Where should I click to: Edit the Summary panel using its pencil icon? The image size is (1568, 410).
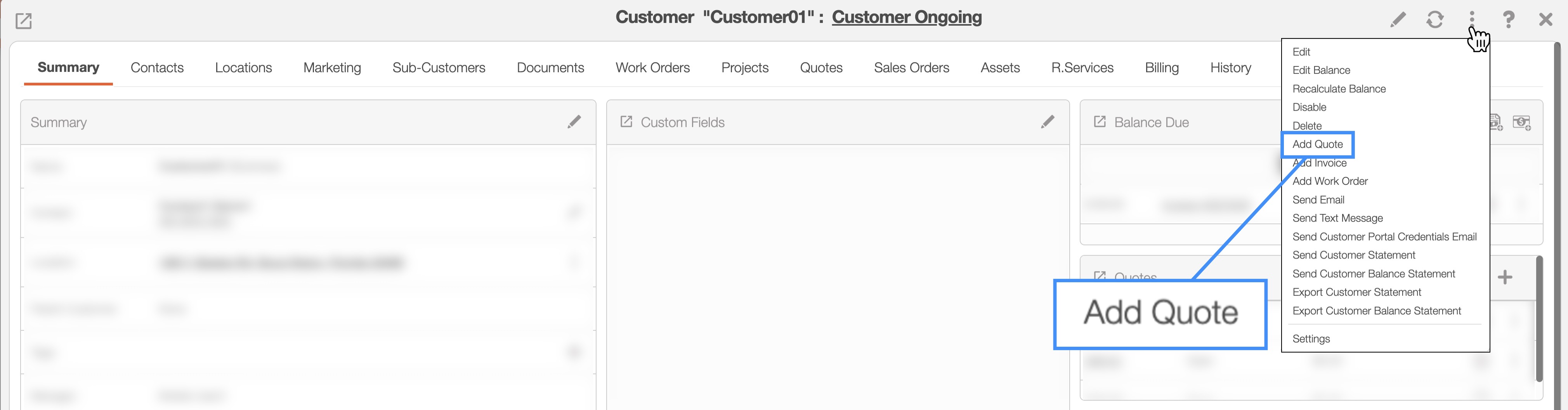pyautogui.click(x=574, y=122)
